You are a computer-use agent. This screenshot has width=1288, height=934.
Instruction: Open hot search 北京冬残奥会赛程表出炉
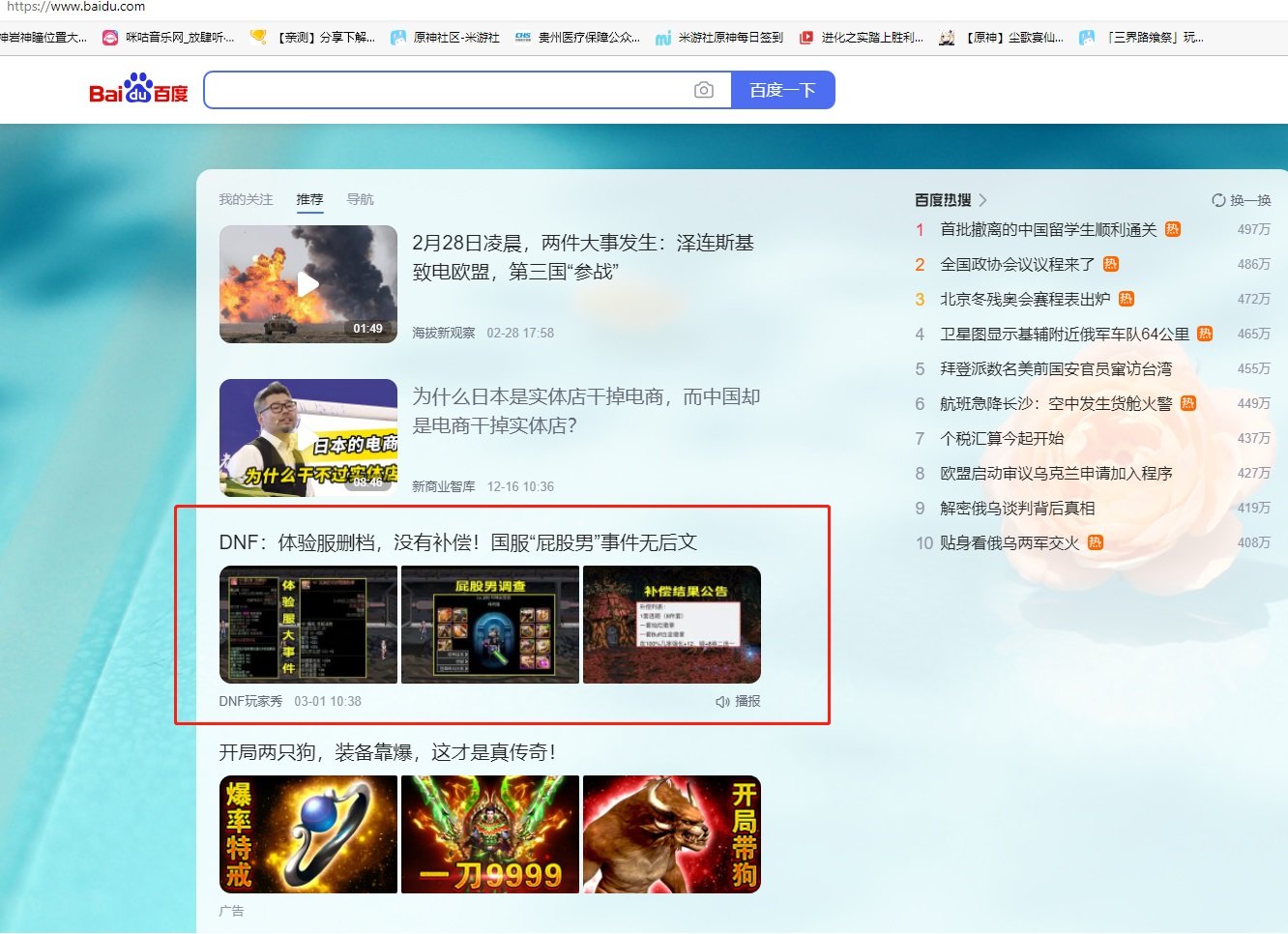click(1025, 299)
